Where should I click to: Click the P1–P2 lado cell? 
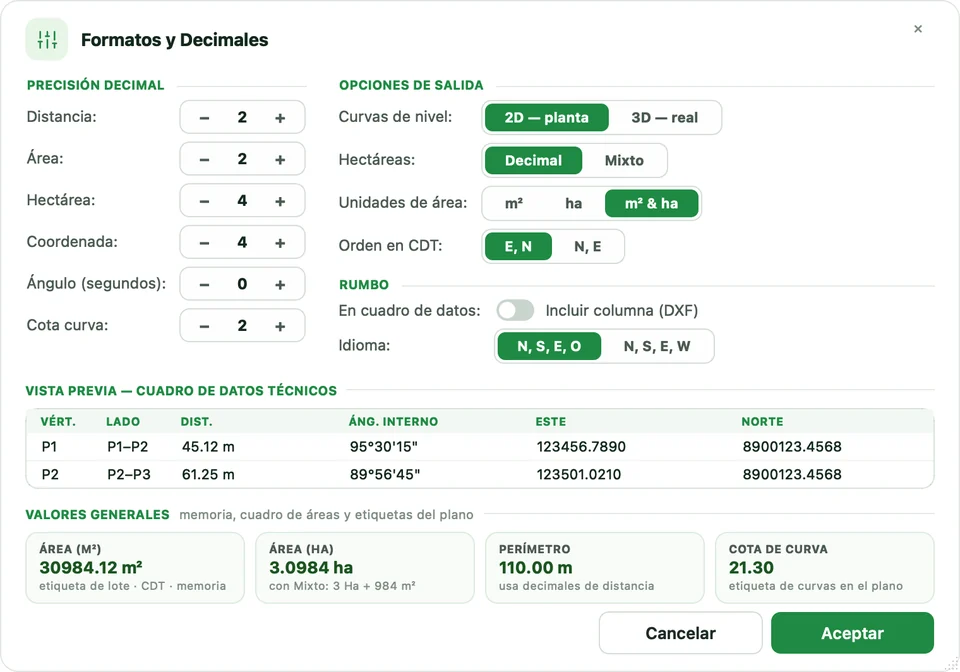point(127,447)
